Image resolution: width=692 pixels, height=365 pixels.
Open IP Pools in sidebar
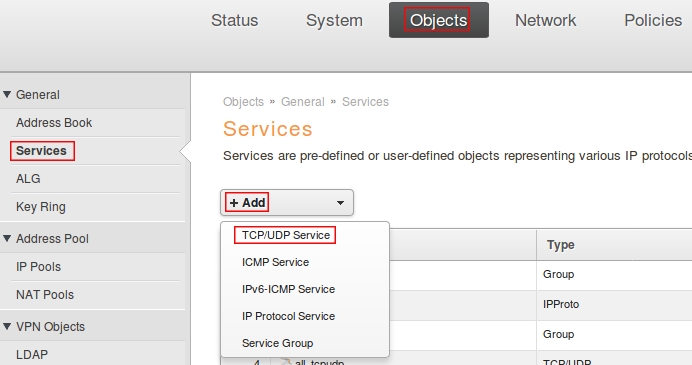click(38, 267)
